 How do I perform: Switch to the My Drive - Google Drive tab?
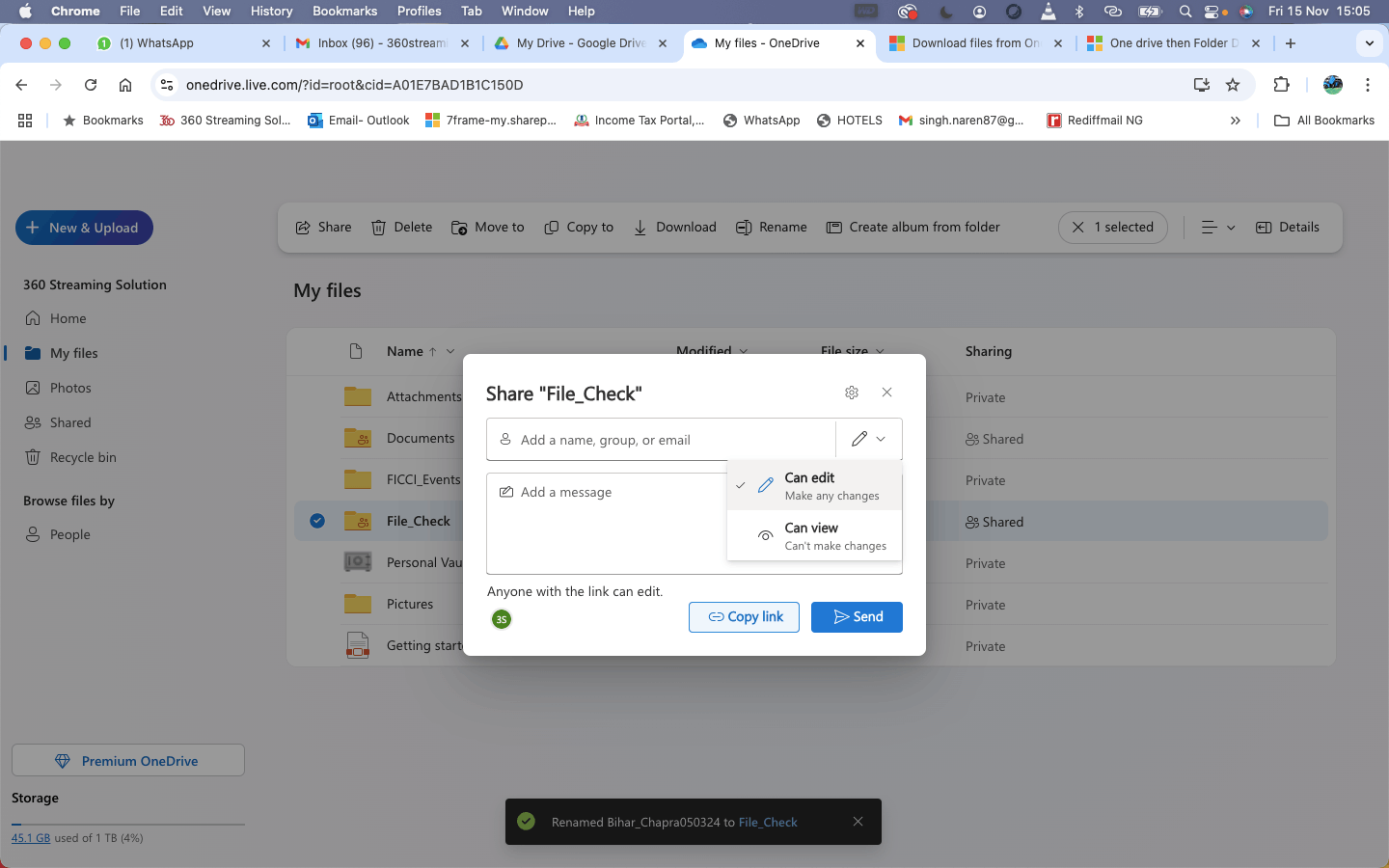[x=581, y=43]
